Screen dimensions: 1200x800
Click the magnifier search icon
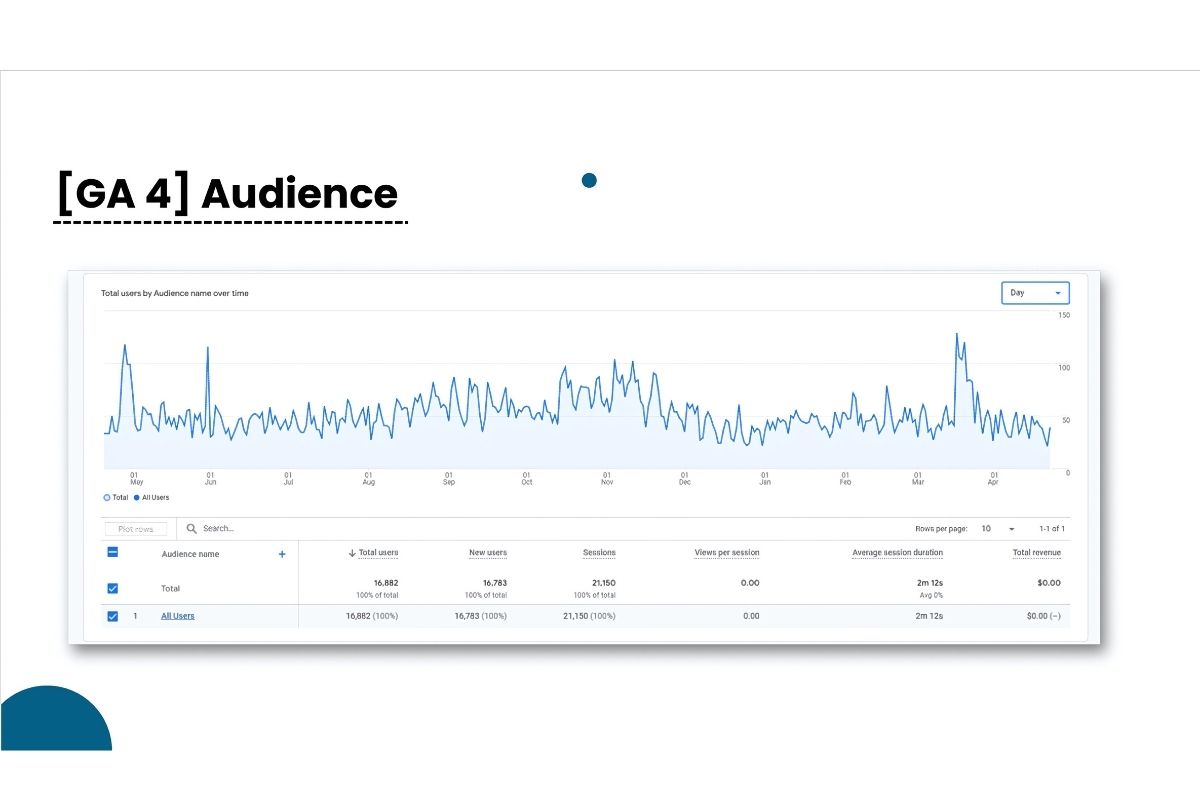(191, 528)
